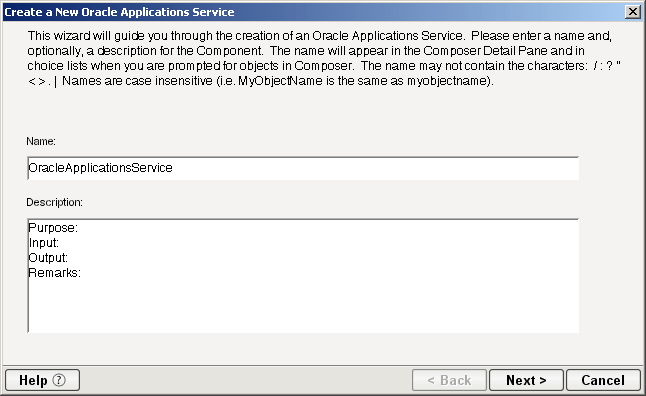The width and height of the screenshot is (646, 396).
Task: Click the title 'Create a New Oracle Applications Service'
Action: 119,12
